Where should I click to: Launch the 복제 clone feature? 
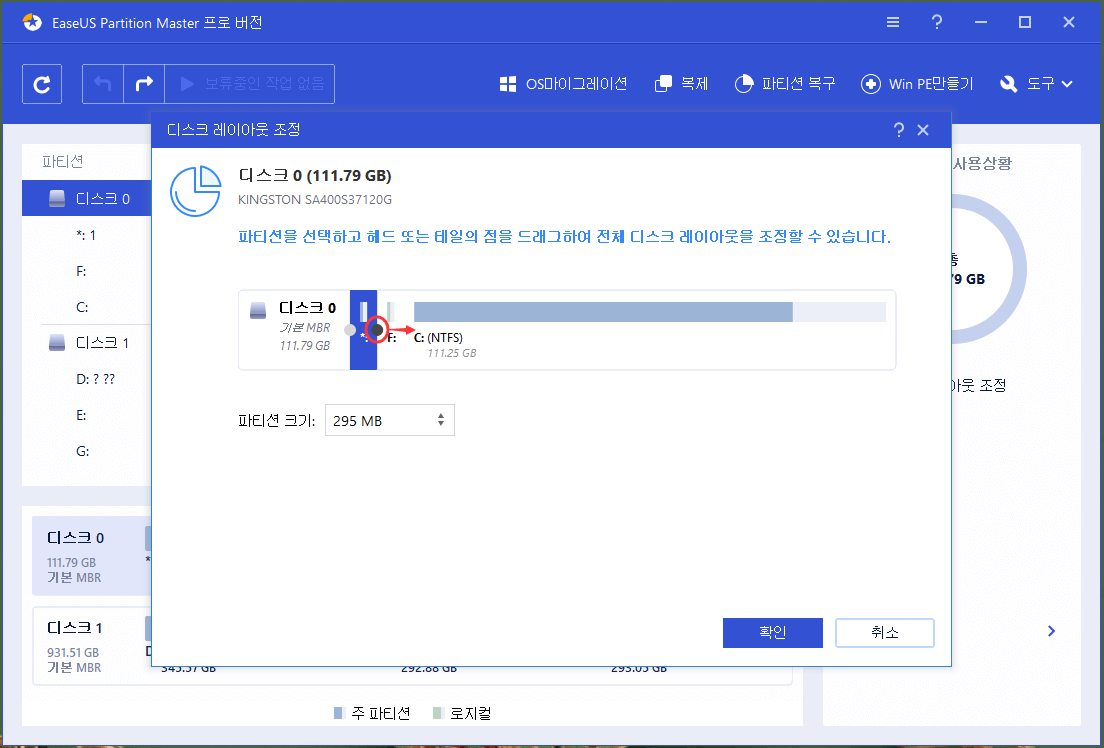(681, 84)
